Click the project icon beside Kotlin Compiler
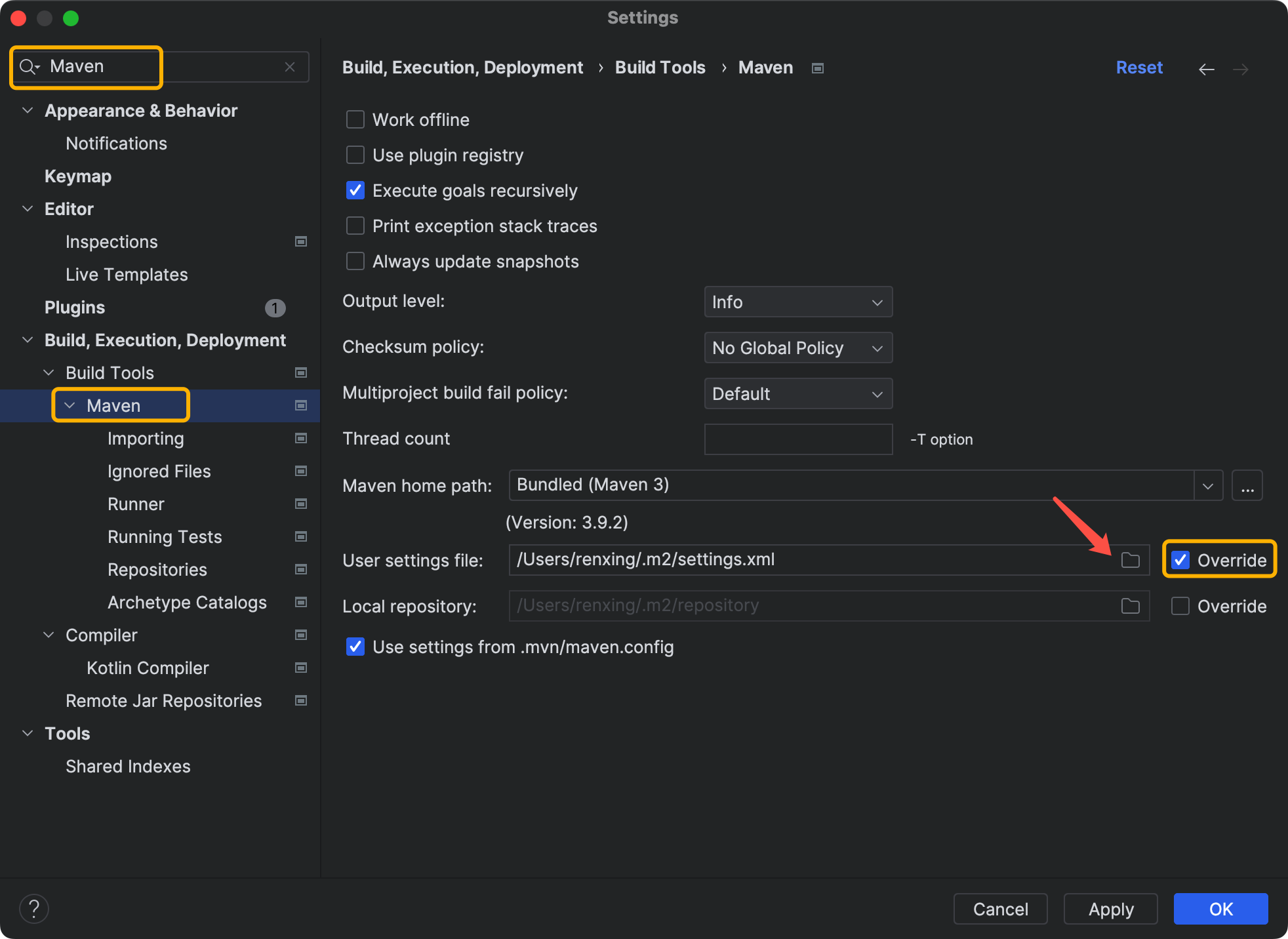This screenshot has height=939, width=1288. pyautogui.click(x=301, y=668)
